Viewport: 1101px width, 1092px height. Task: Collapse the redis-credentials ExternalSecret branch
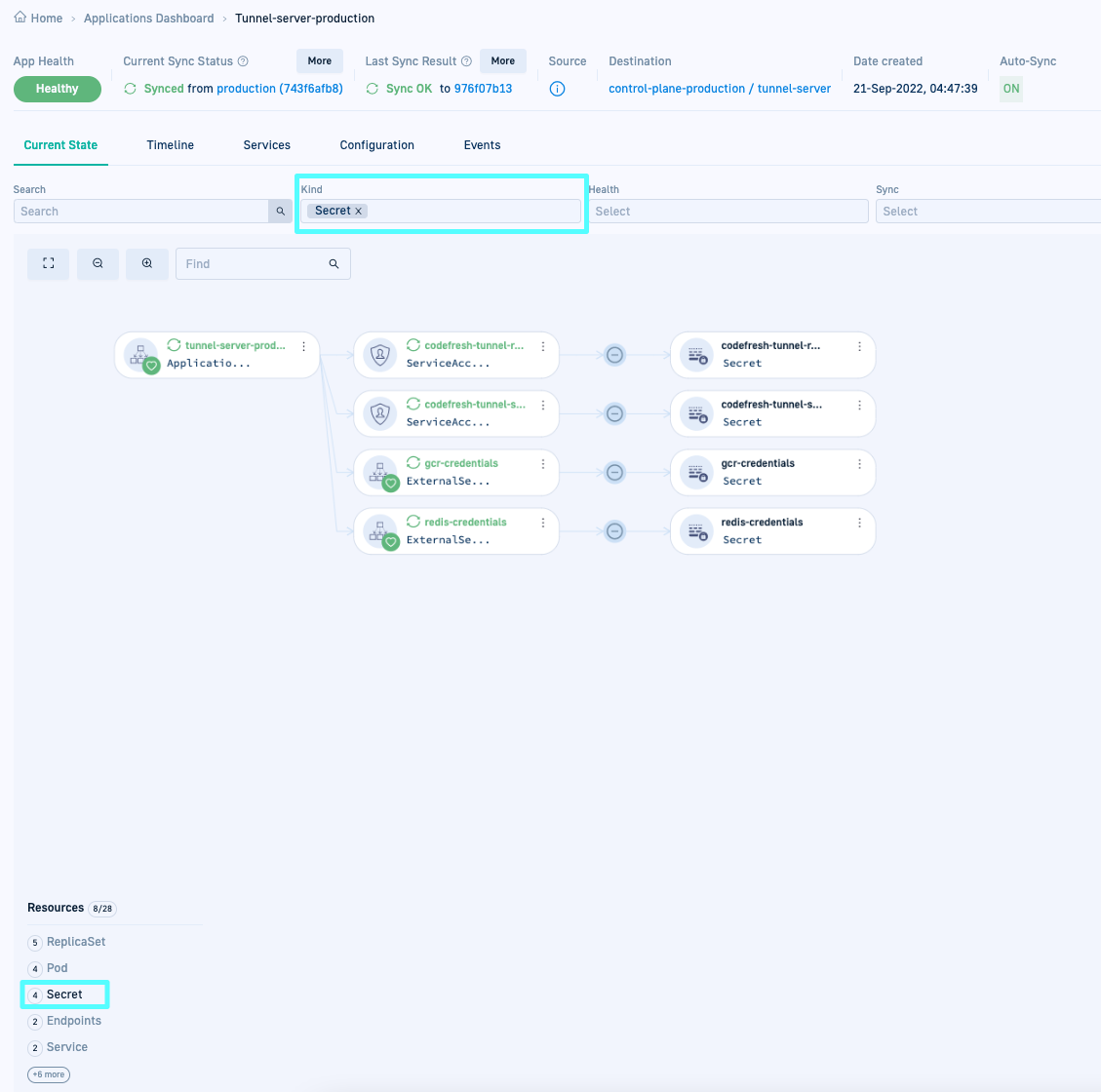[x=614, y=531]
